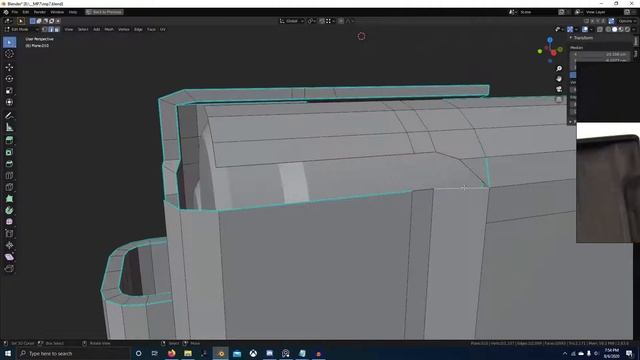
Task: Open the Edit menu
Action: [26, 12]
